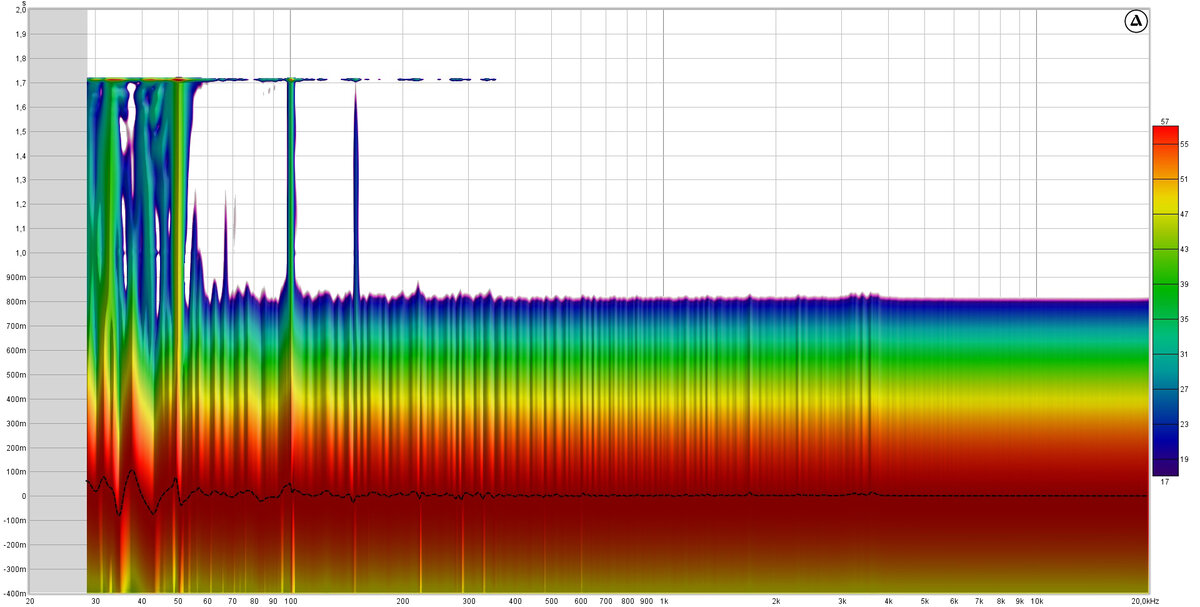Select the 51 label on the color scale
Image resolution: width=1200 pixels, height=607 pixels.
1182,179
